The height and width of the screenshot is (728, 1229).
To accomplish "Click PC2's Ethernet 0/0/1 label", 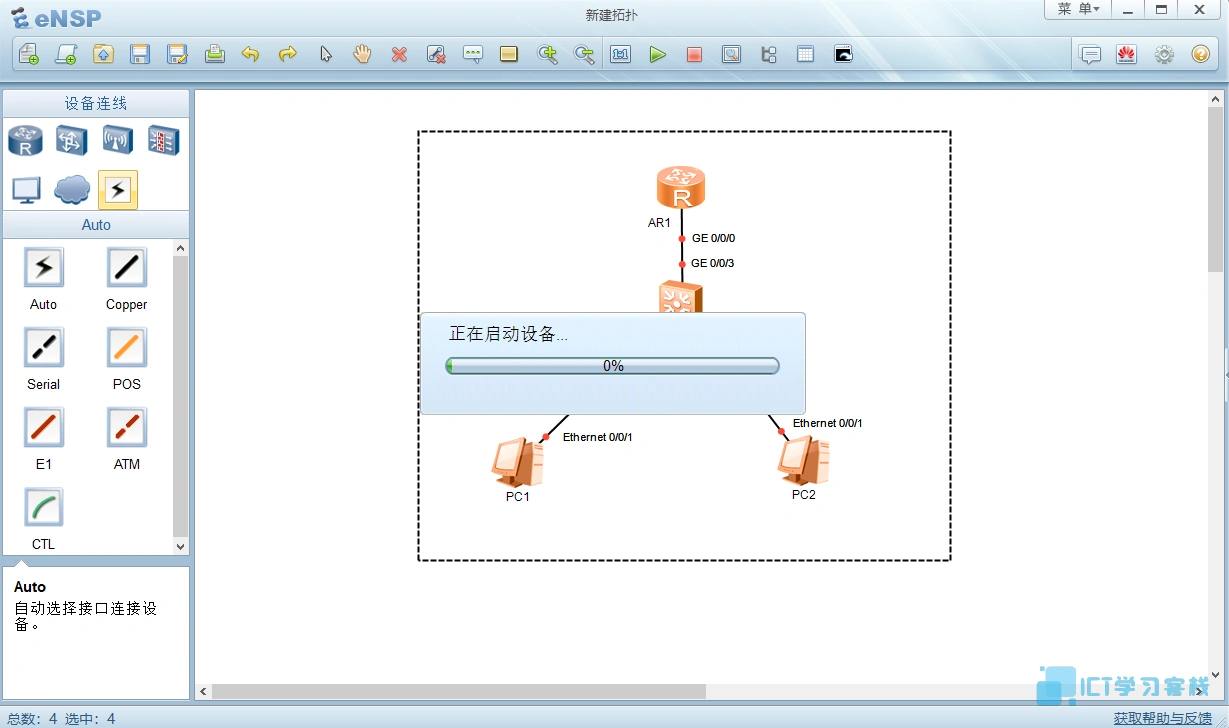I will pos(828,423).
